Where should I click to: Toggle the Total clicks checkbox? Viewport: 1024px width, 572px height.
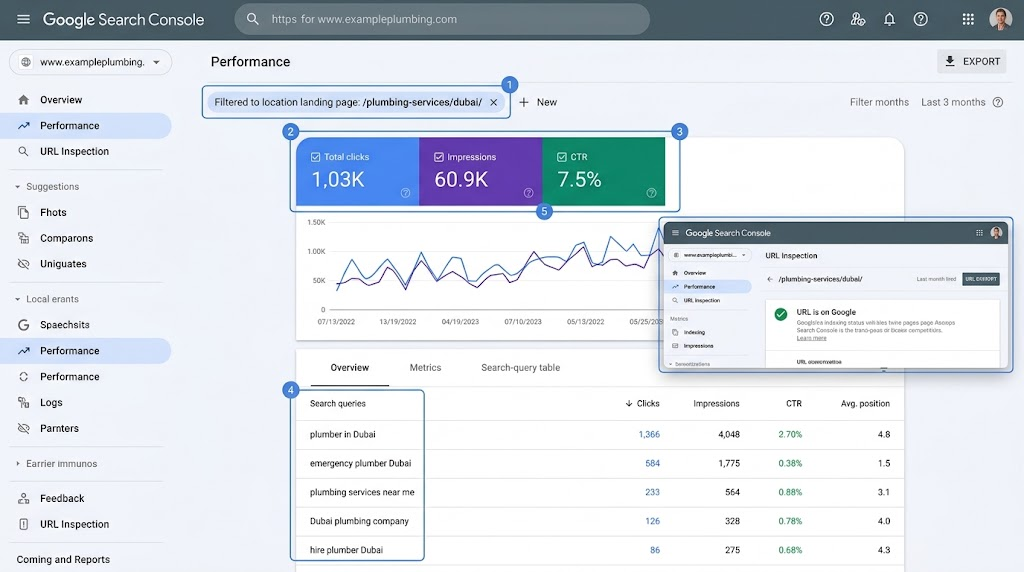pyautogui.click(x=315, y=157)
